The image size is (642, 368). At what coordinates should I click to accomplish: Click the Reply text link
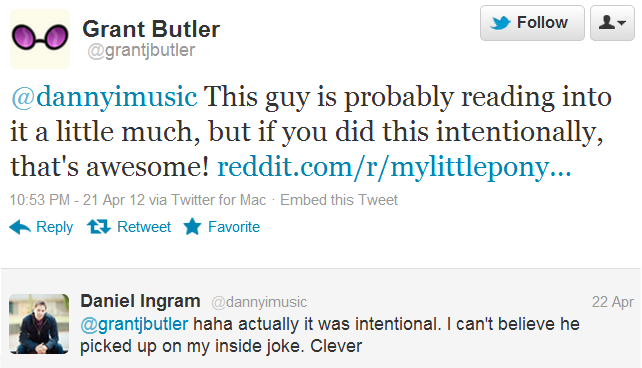pos(54,227)
